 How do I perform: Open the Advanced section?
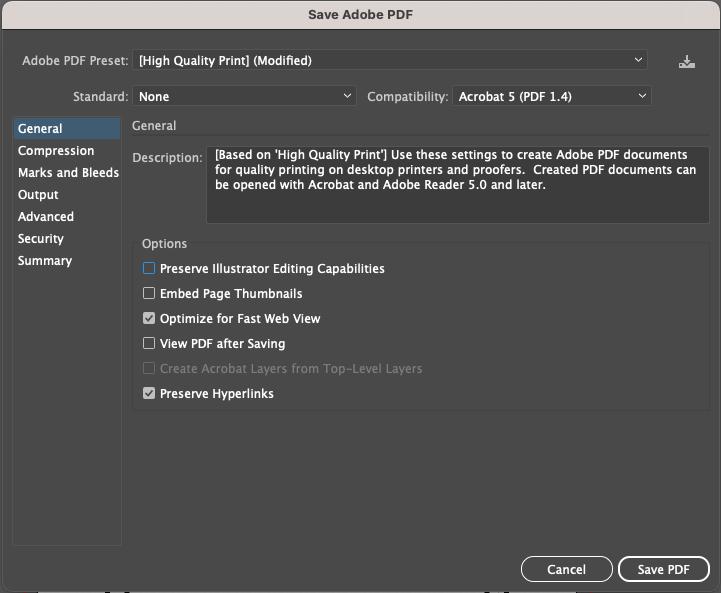click(x=46, y=217)
